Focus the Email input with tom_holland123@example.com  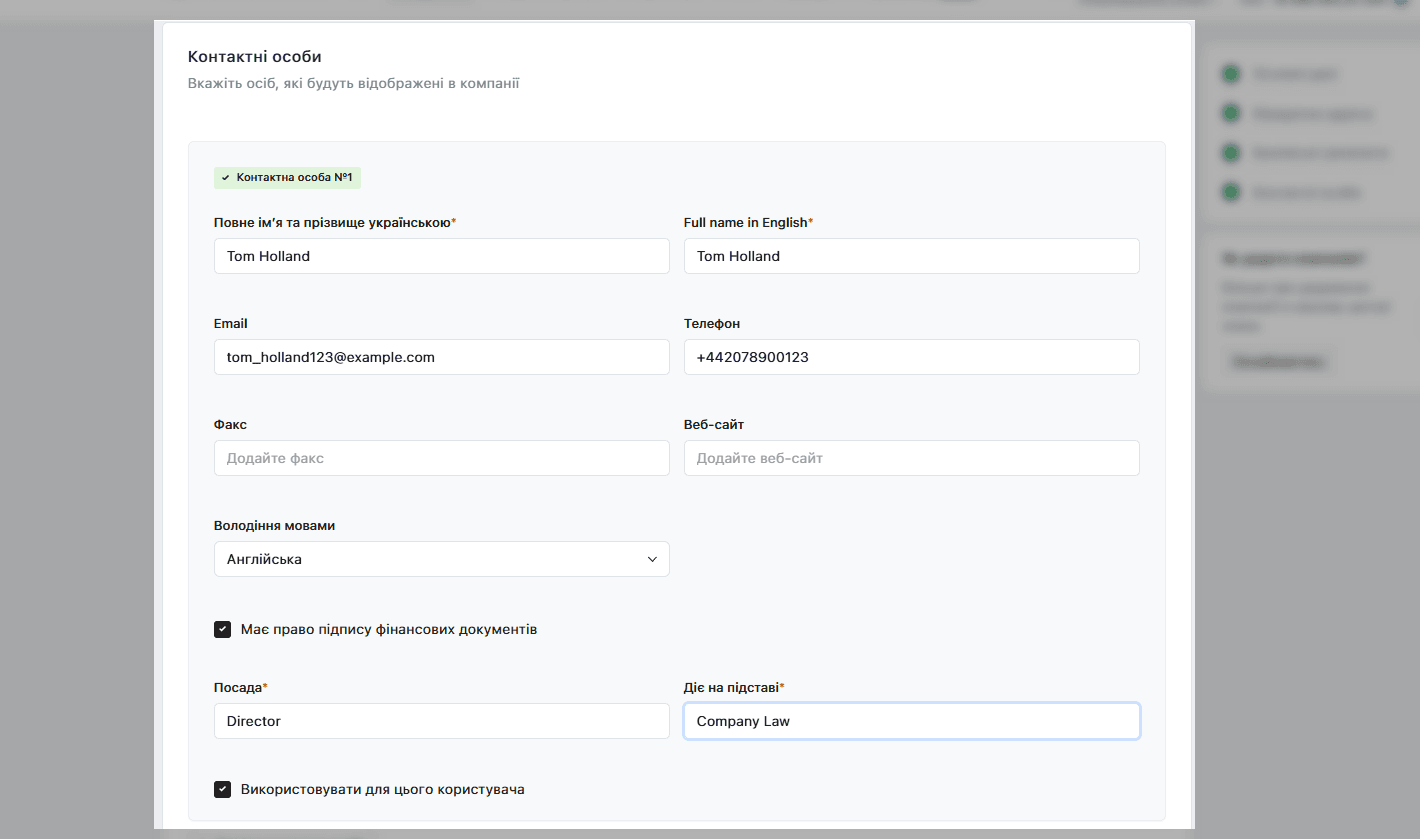(x=441, y=357)
